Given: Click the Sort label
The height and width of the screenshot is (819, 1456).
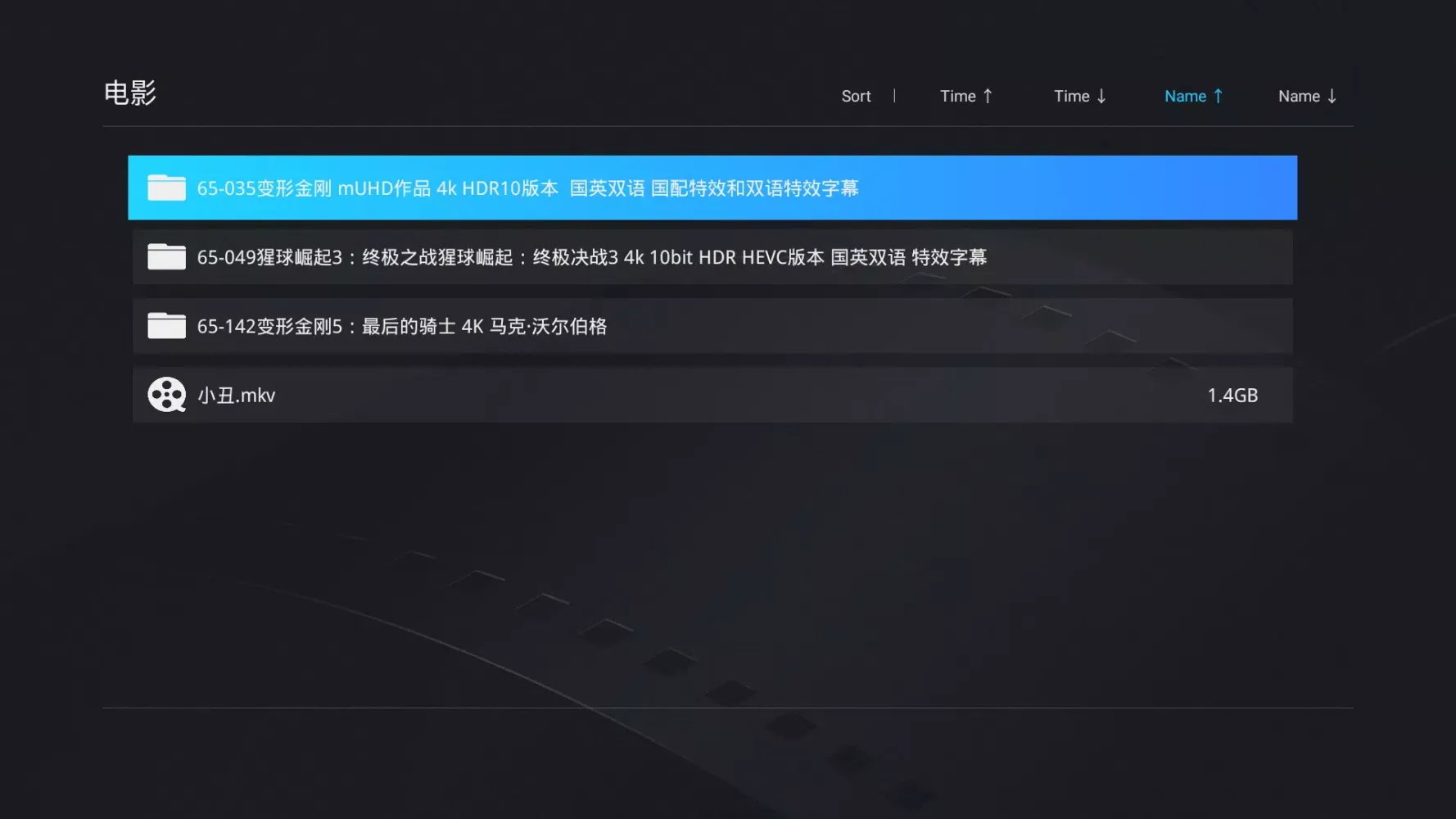Looking at the screenshot, I should click(x=856, y=96).
